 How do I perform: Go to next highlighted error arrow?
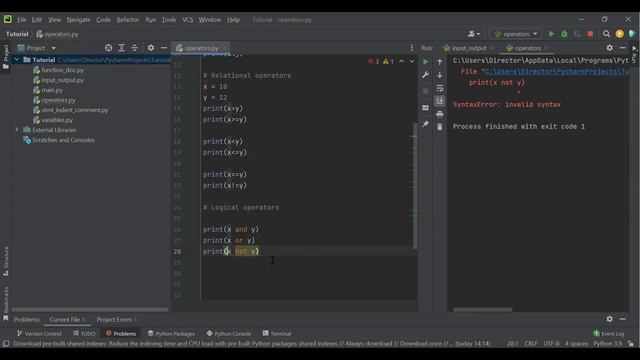click(x=411, y=61)
